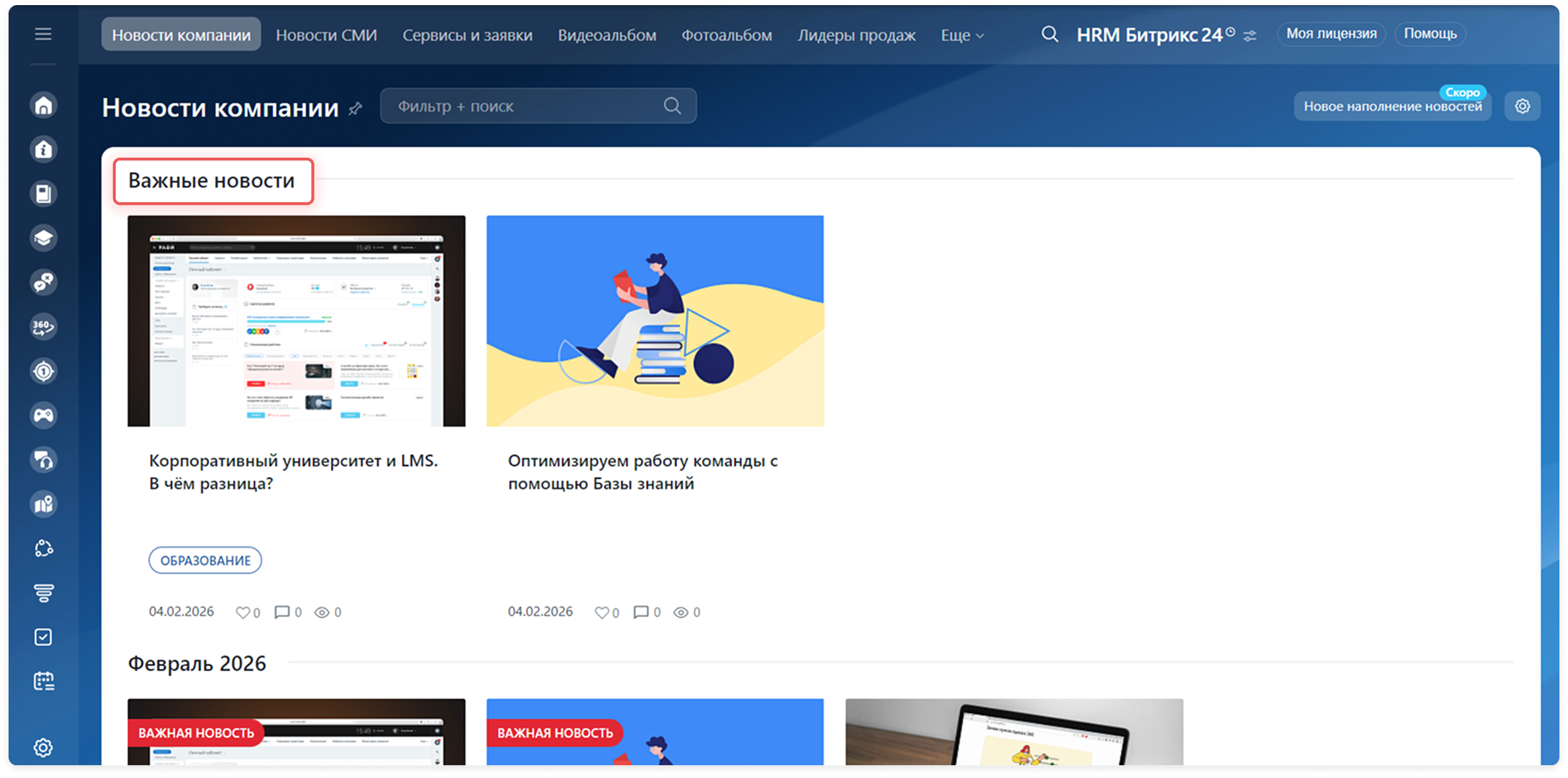Image resolution: width=1568 pixels, height=778 pixels.
Task: Click the Моя лицензия button
Action: (1332, 34)
